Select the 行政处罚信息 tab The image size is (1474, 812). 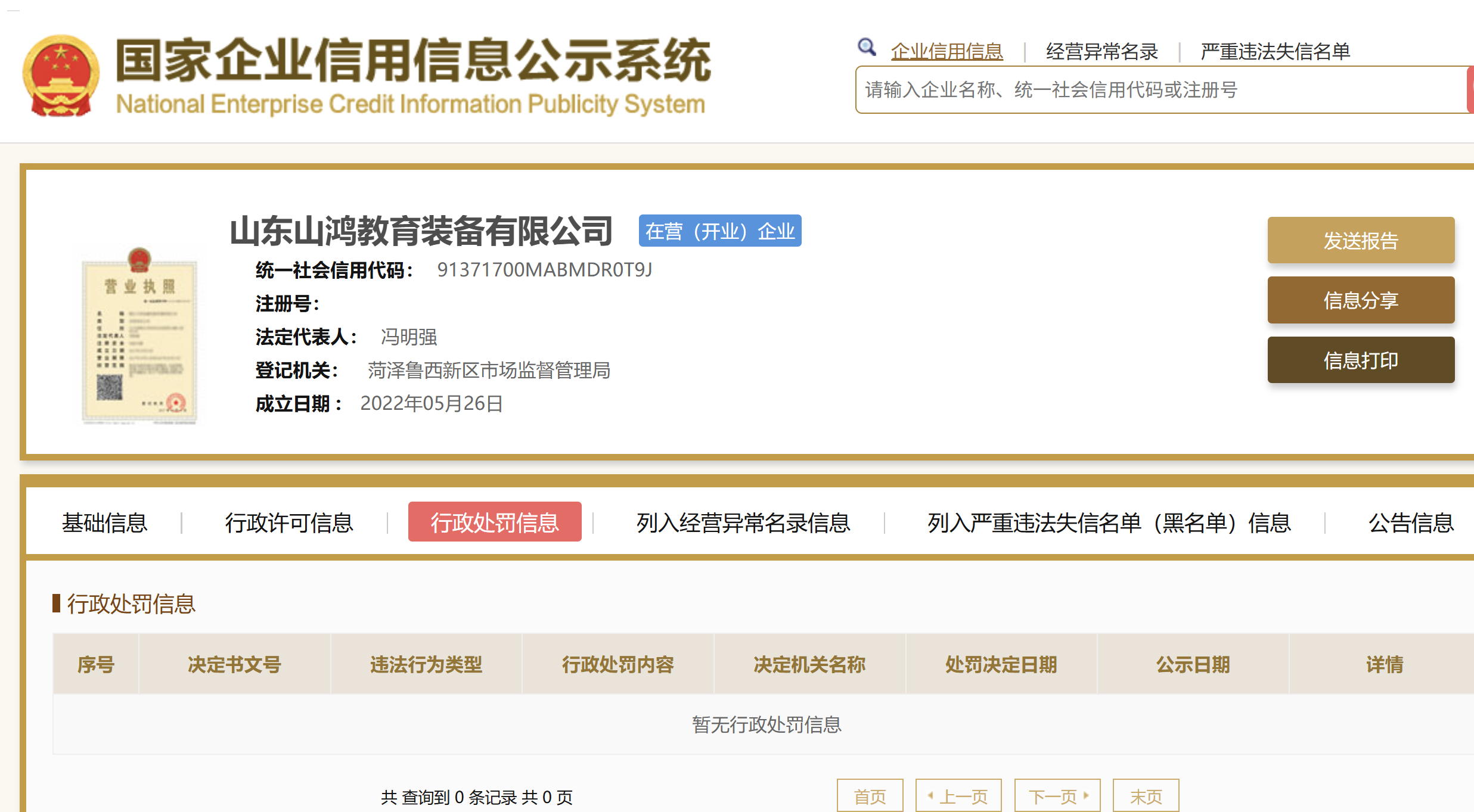495,522
